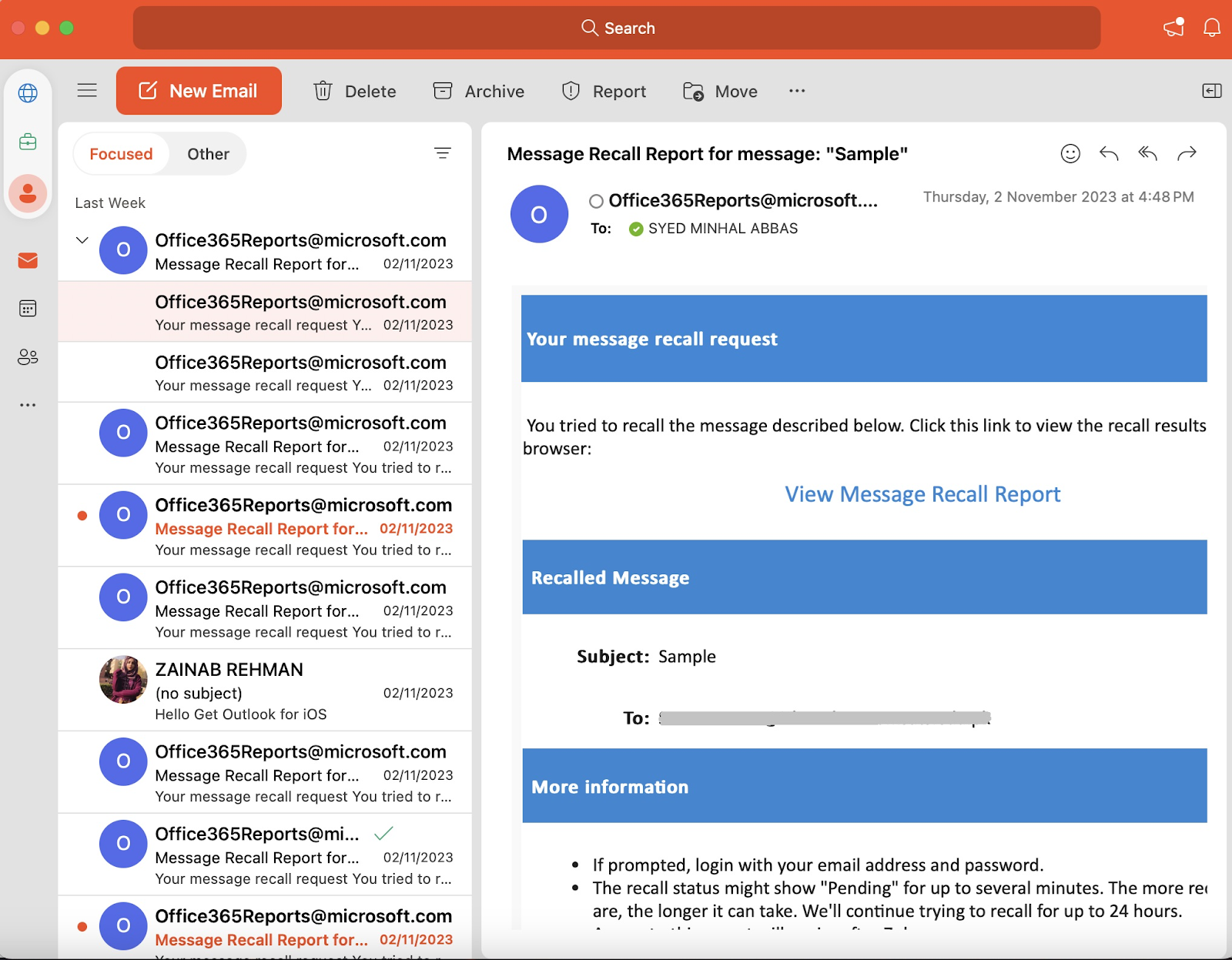Click the green verified badge beside SYED MINHAL ABBAS
The image size is (1232, 960).
[x=636, y=229]
